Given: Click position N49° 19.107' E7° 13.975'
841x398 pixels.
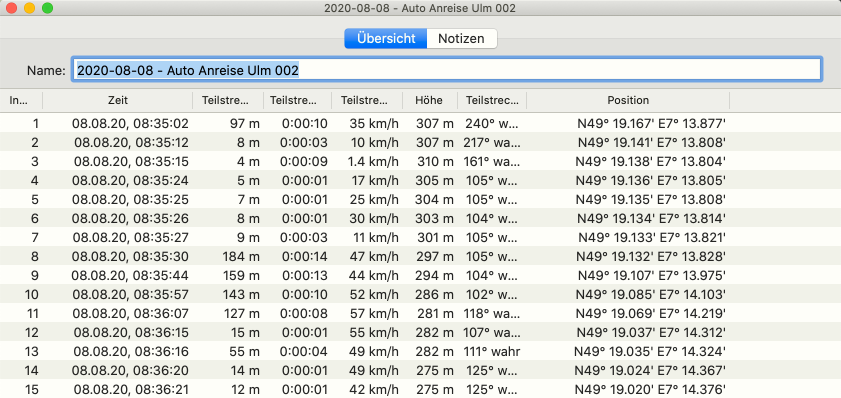Looking at the screenshot, I should pyautogui.click(x=651, y=276).
